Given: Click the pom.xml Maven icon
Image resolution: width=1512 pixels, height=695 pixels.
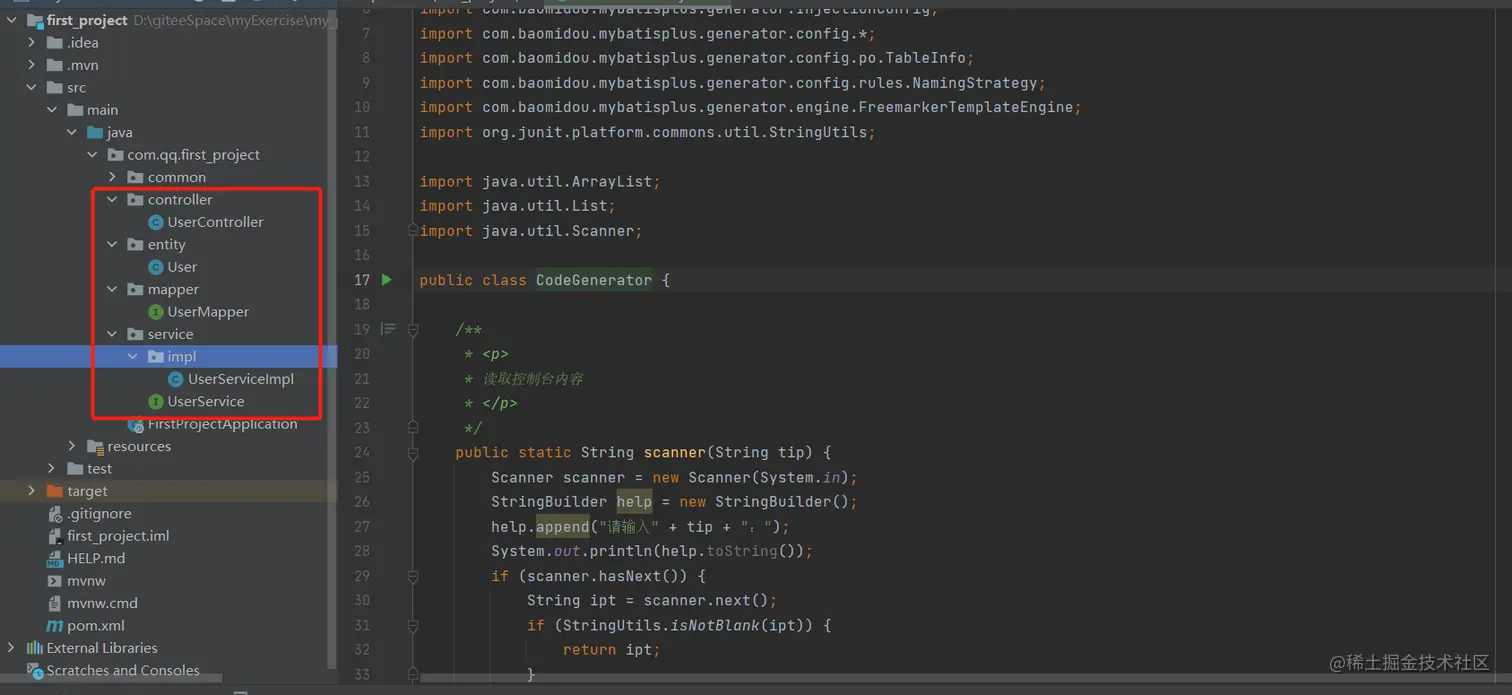Looking at the screenshot, I should [55, 626].
